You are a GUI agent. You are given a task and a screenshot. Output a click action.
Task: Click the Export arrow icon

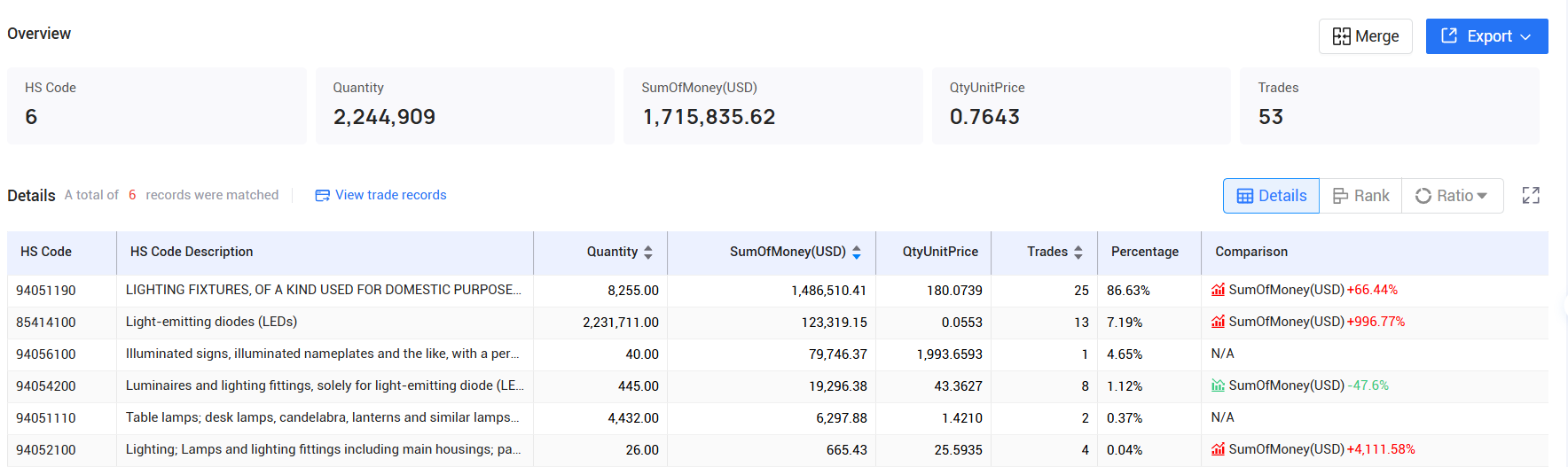(x=1449, y=35)
